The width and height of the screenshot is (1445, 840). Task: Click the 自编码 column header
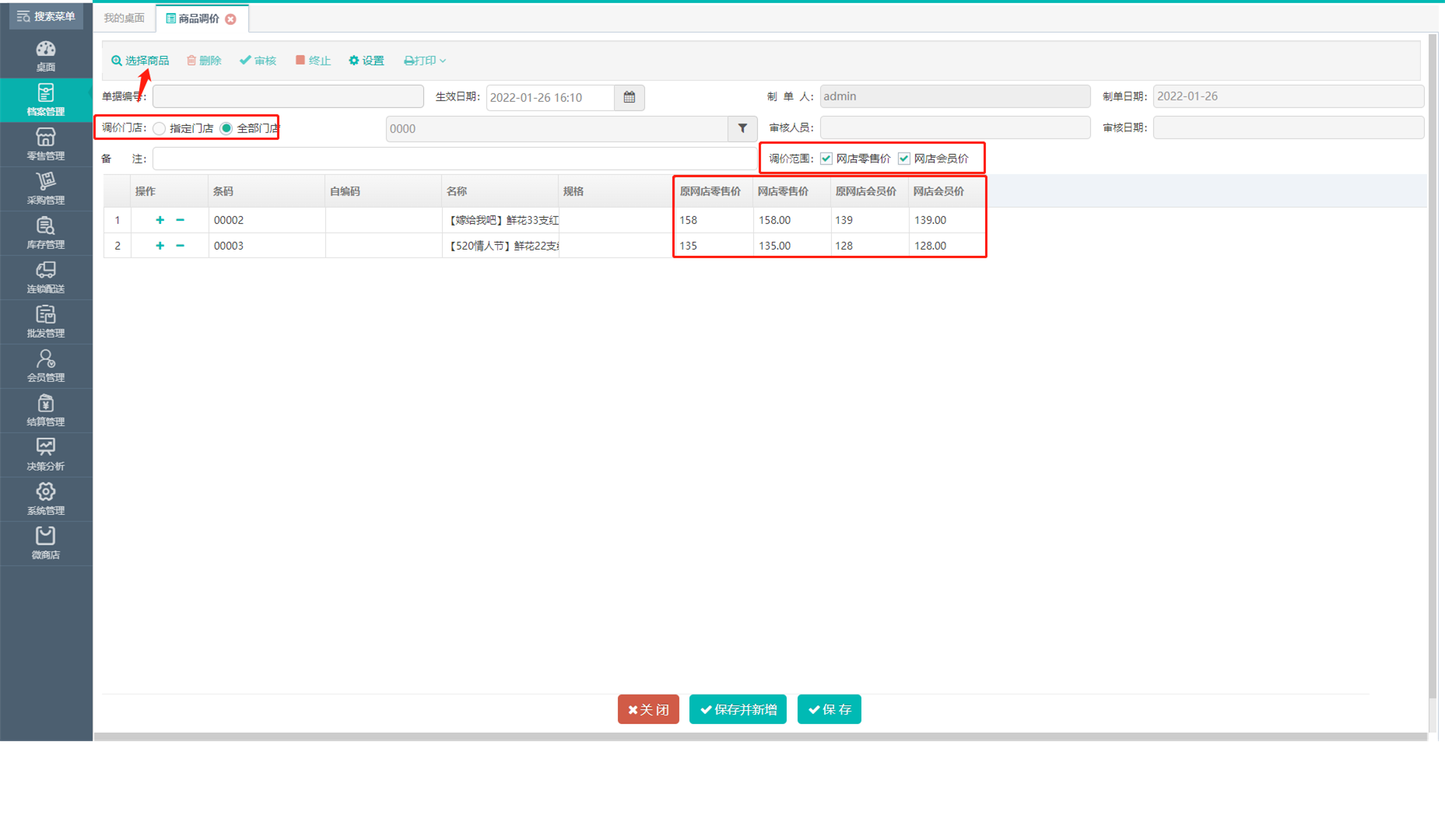(384, 191)
